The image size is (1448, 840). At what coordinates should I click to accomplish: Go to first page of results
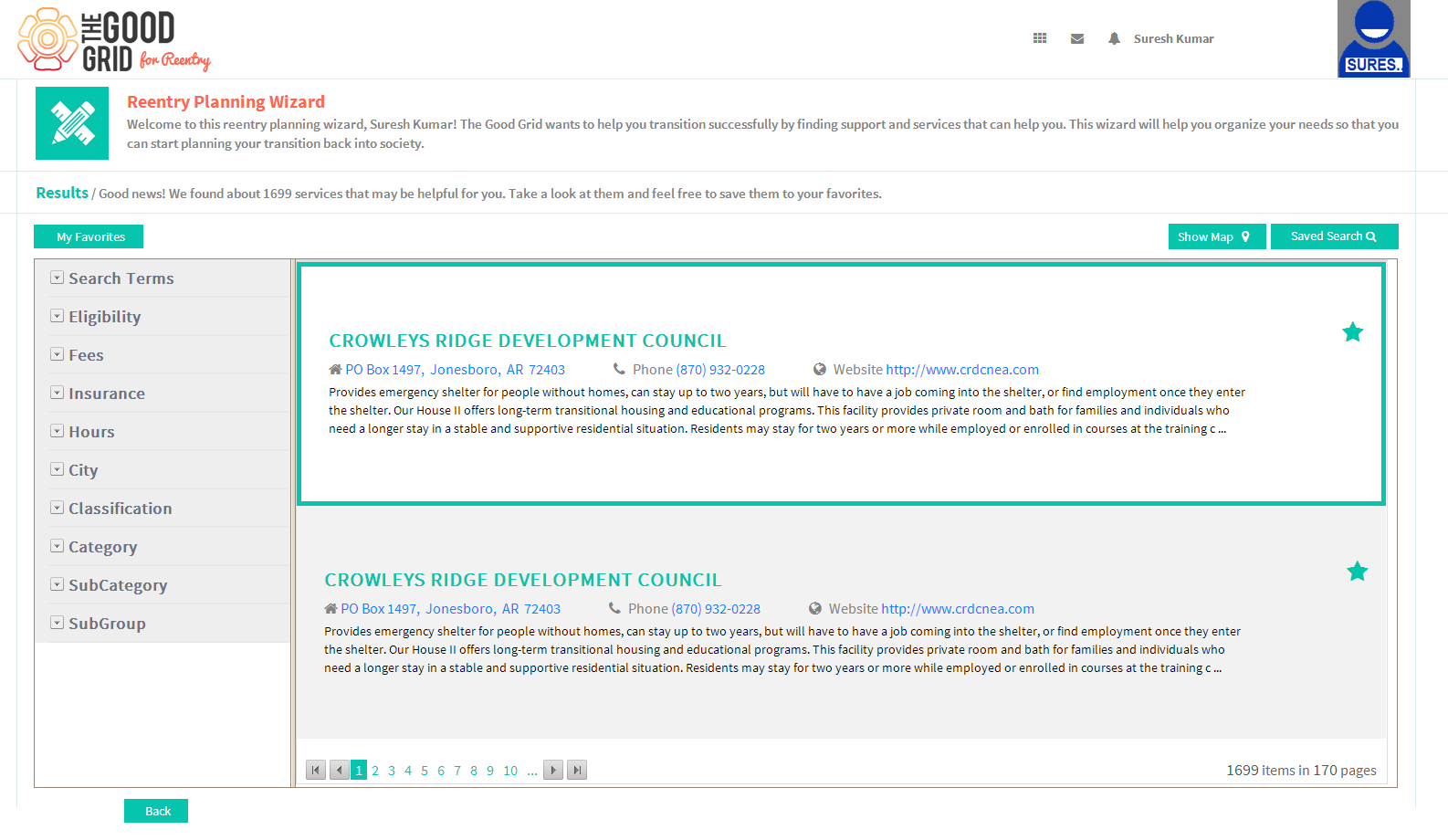point(316,770)
